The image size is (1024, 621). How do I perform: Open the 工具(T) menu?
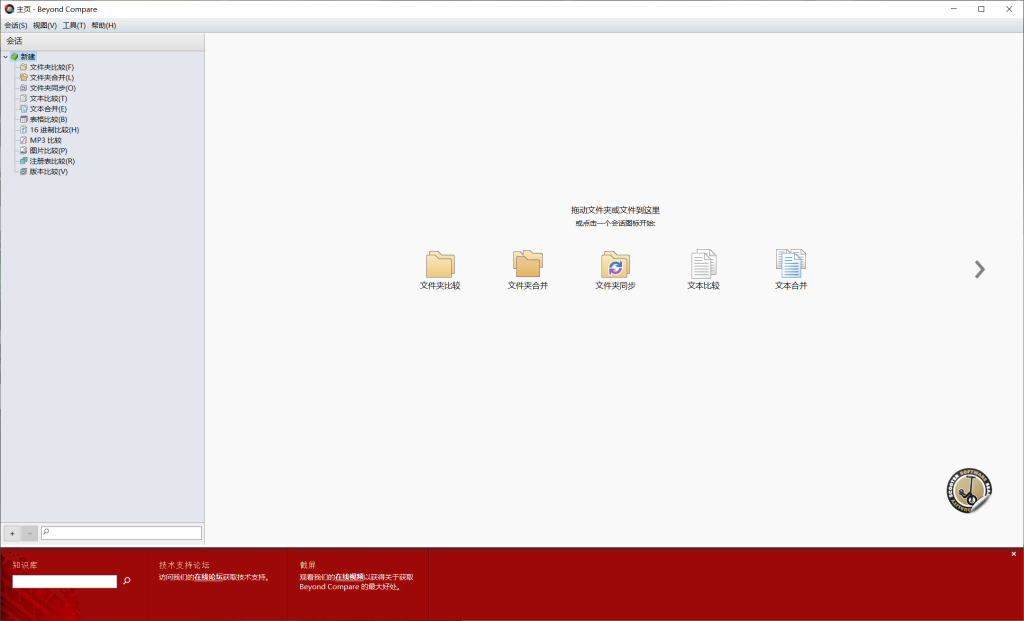(74, 25)
